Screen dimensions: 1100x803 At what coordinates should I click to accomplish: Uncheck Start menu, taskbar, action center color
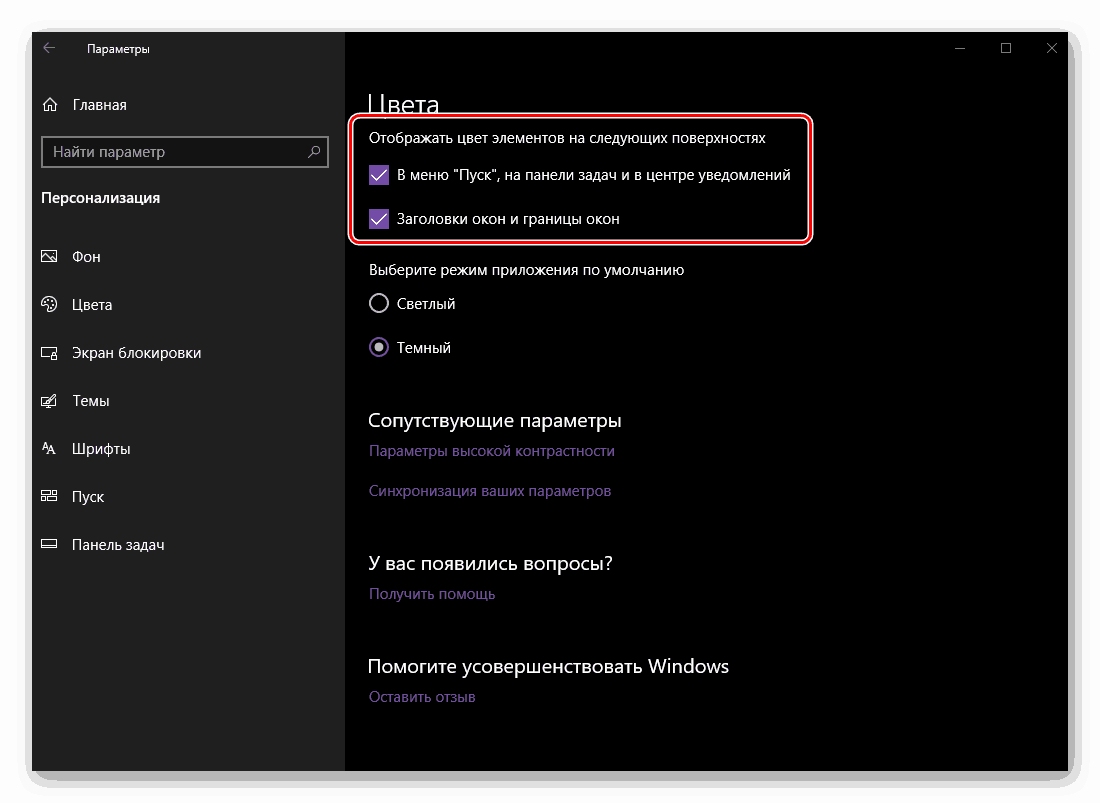click(x=379, y=175)
